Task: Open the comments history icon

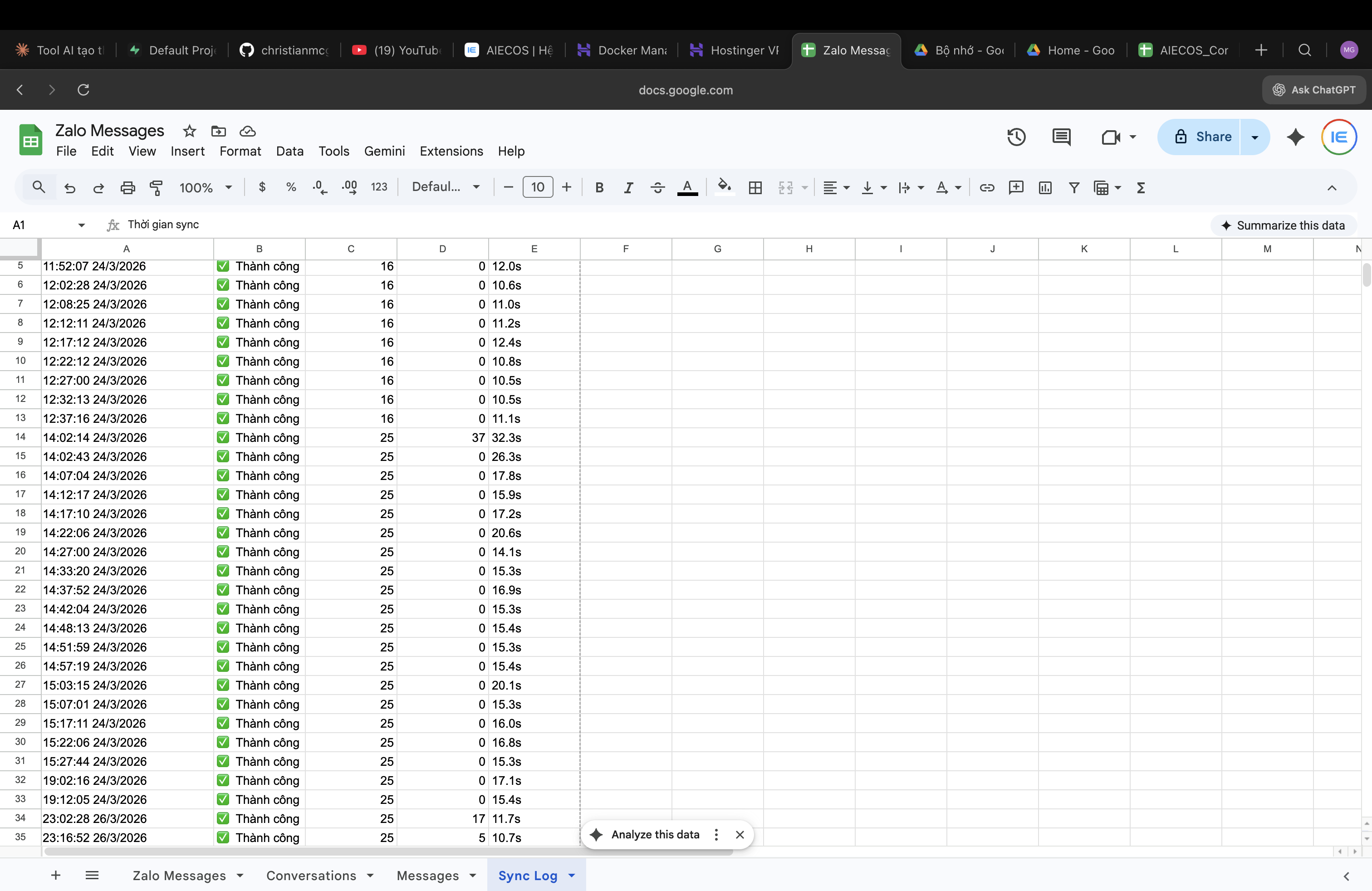Action: pos(1061,137)
